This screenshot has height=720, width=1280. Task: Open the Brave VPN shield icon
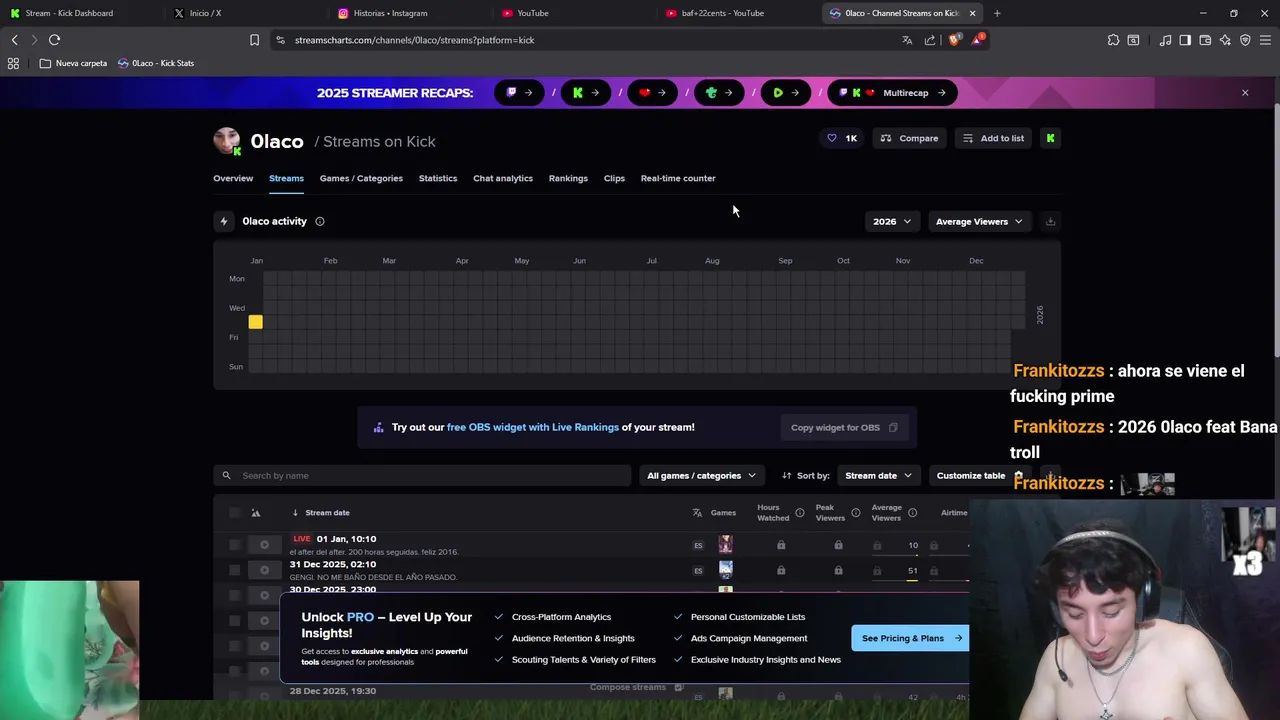click(x=1245, y=40)
